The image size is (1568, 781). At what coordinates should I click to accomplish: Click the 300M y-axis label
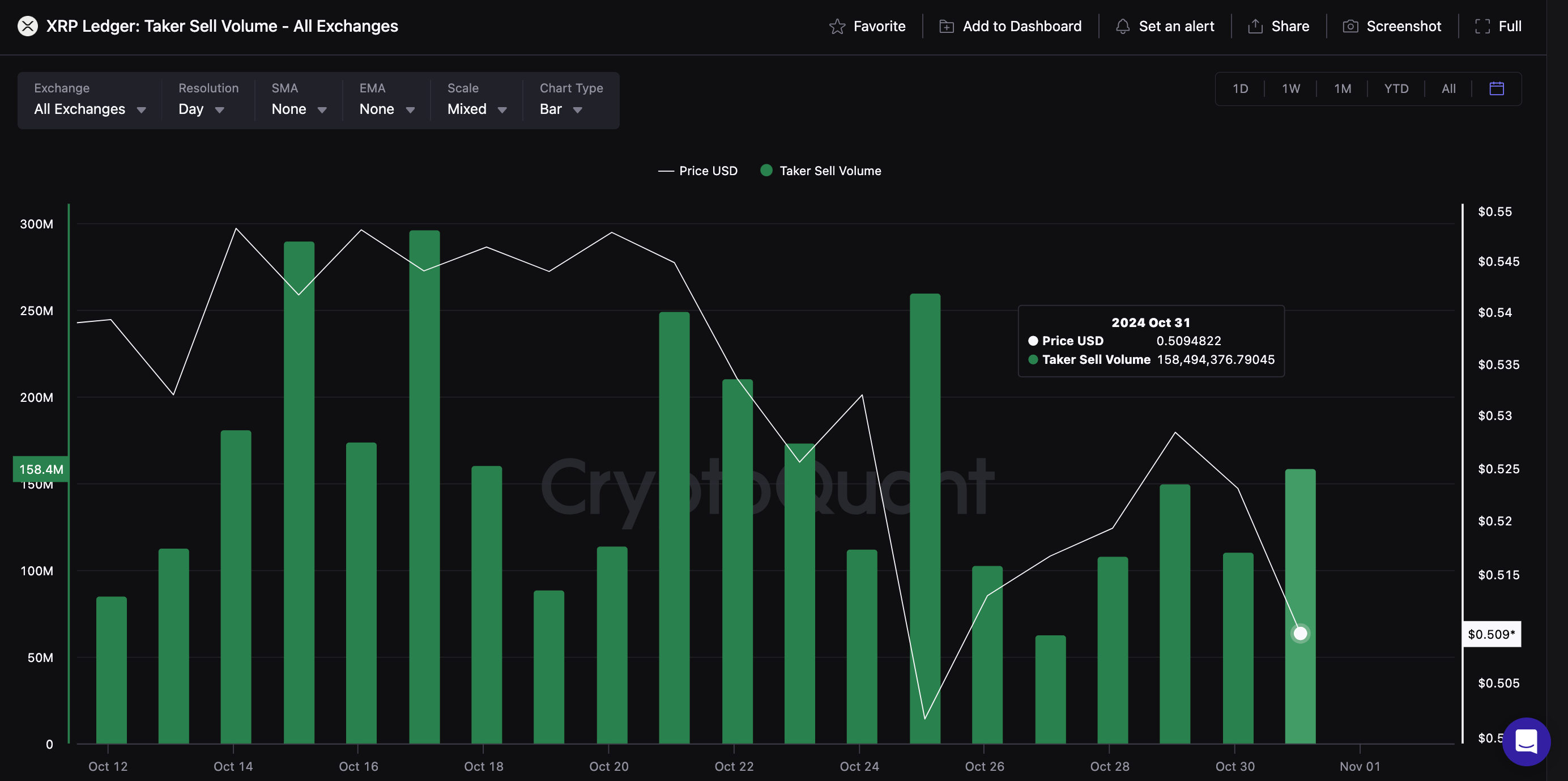tap(36, 224)
